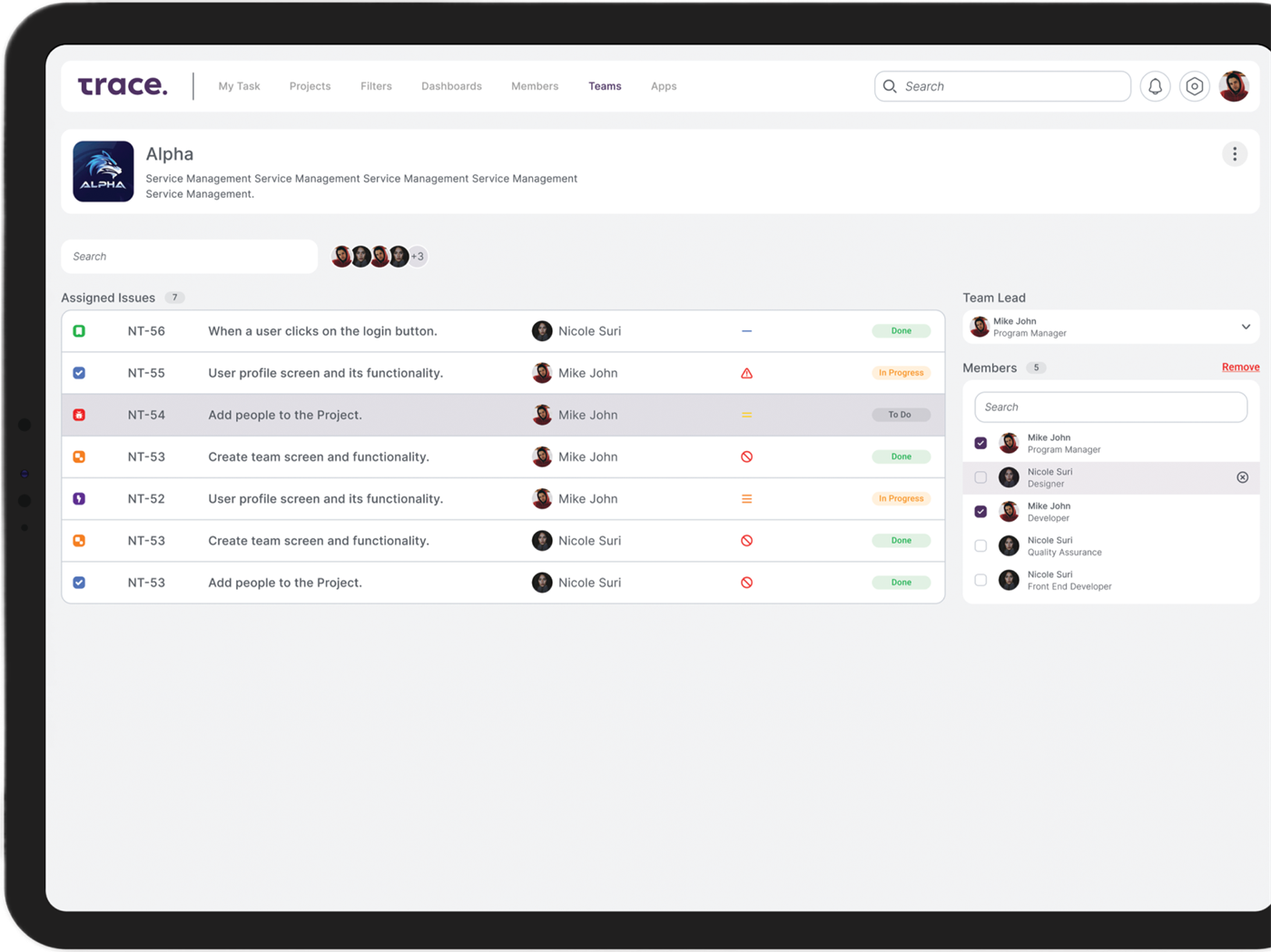Click the green issue type icon for NT-56
1271x952 pixels.
79,331
